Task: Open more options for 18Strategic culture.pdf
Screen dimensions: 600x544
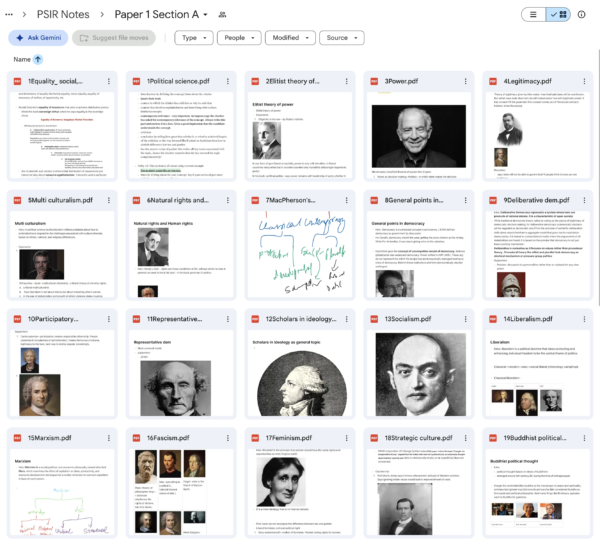Action: [465, 438]
